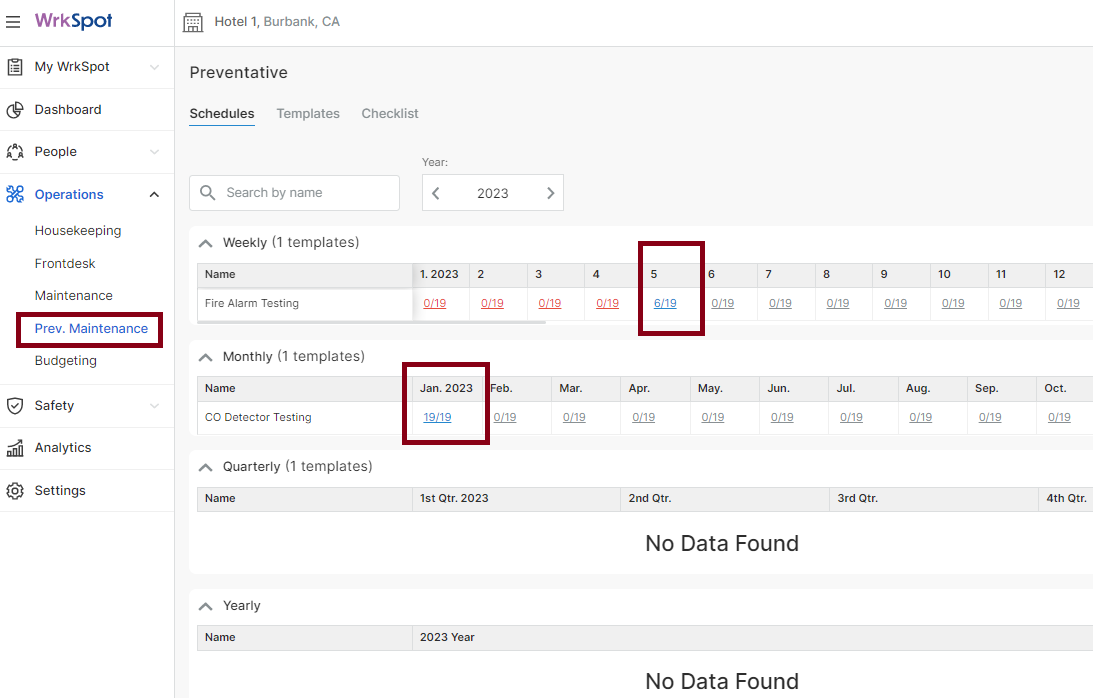Click the search magnifier icon
The height and width of the screenshot is (698, 1093).
(x=208, y=192)
